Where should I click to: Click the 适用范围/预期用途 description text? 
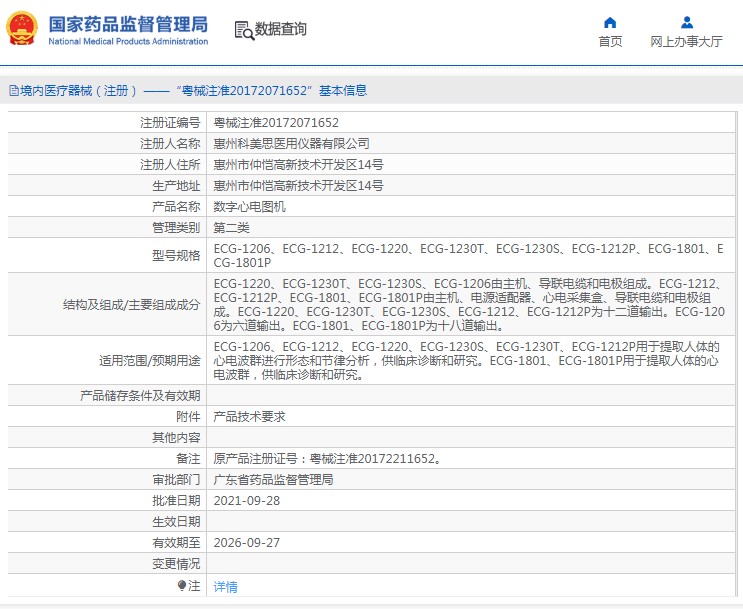click(x=467, y=361)
